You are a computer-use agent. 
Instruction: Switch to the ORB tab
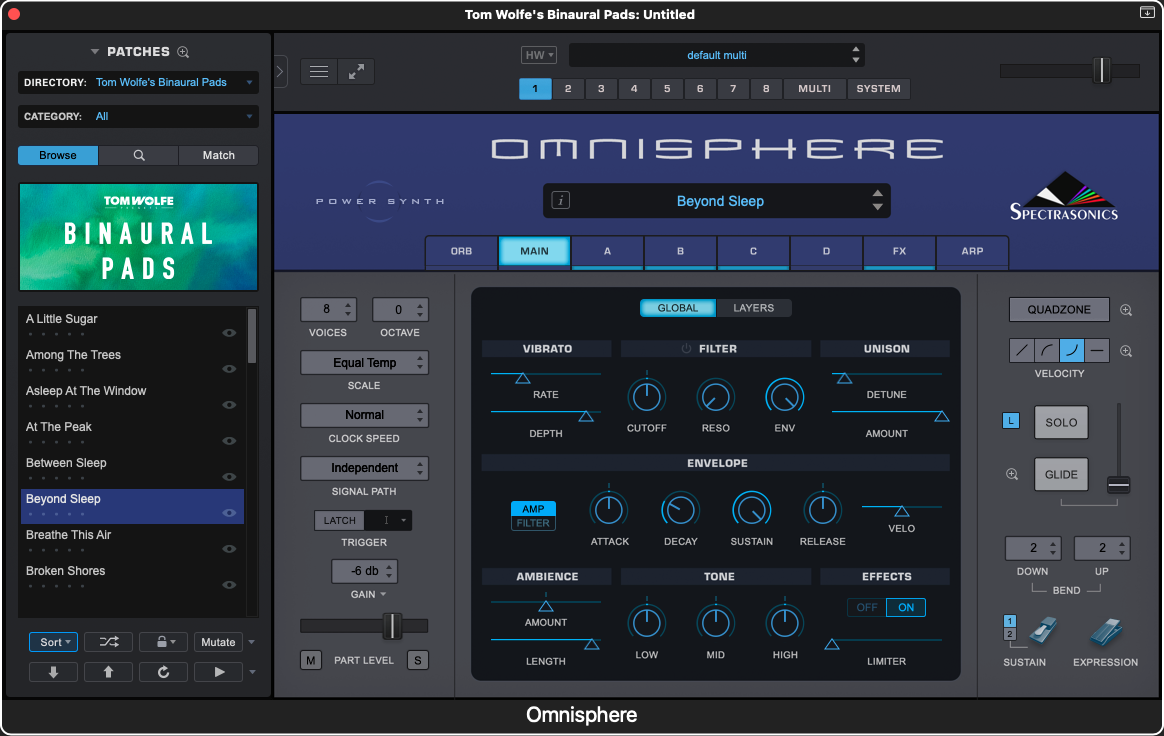click(461, 251)
